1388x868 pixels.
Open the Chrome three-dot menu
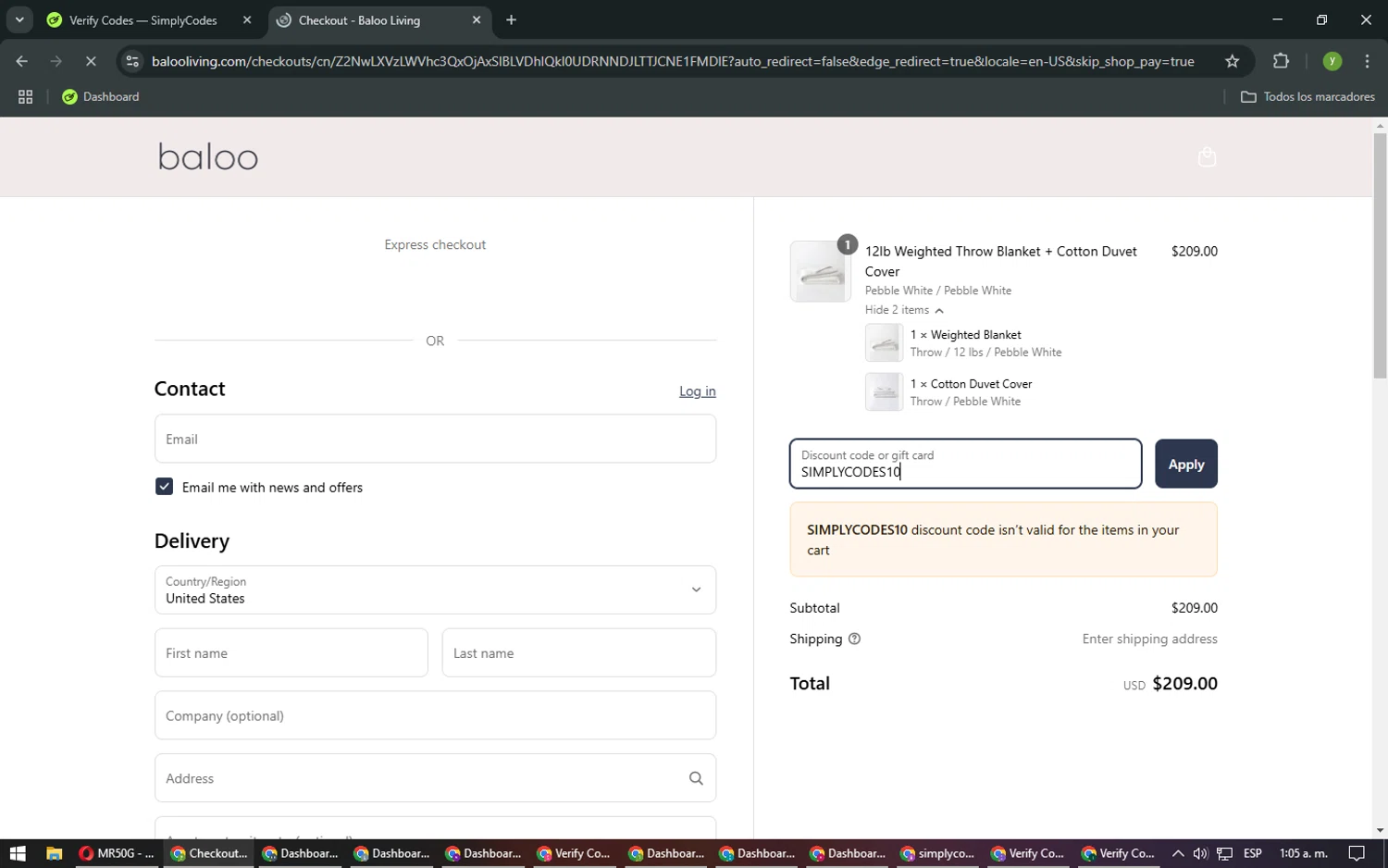(x=1367, y=61)
